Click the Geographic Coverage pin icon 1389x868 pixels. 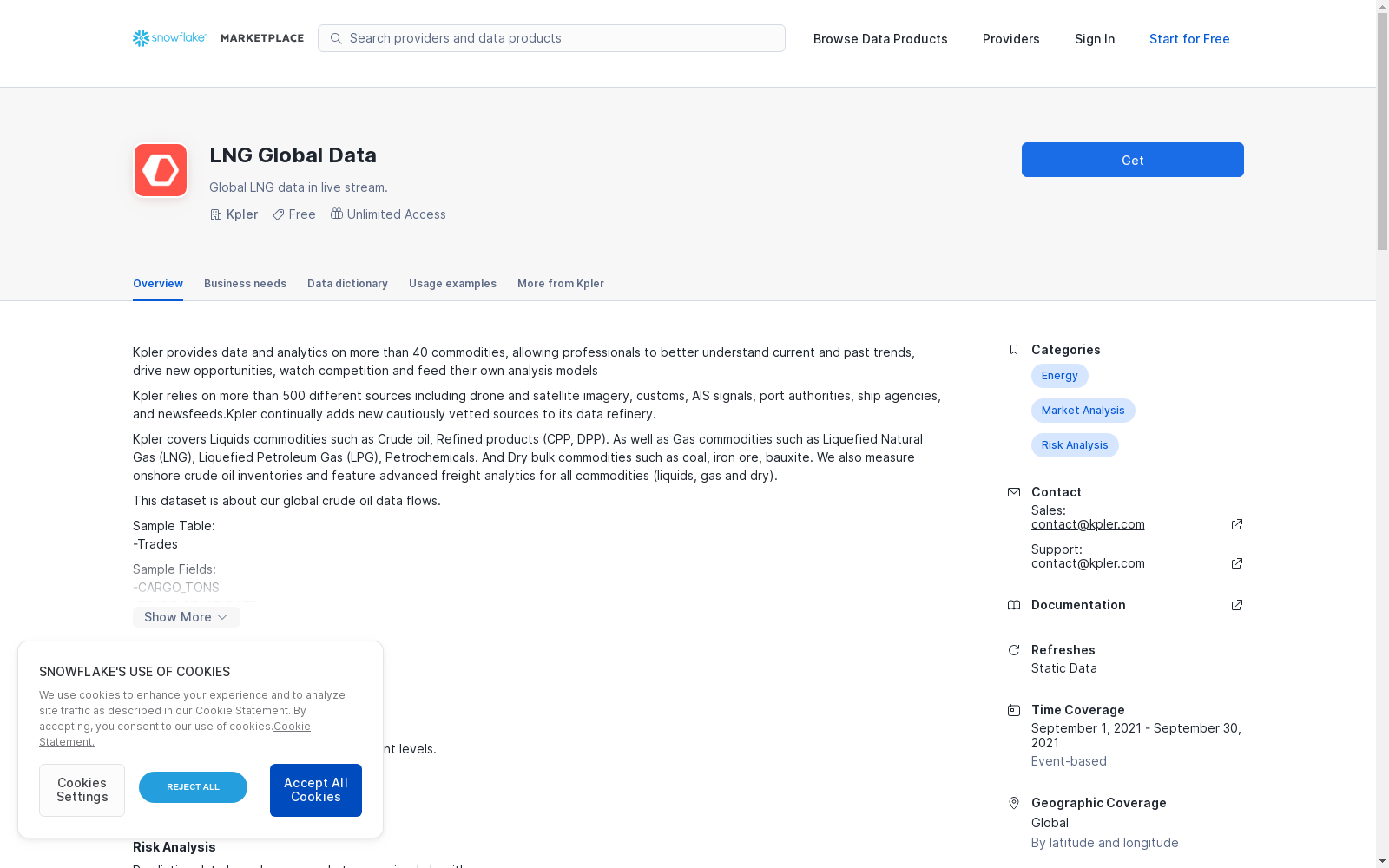(x=1013, y=803)
